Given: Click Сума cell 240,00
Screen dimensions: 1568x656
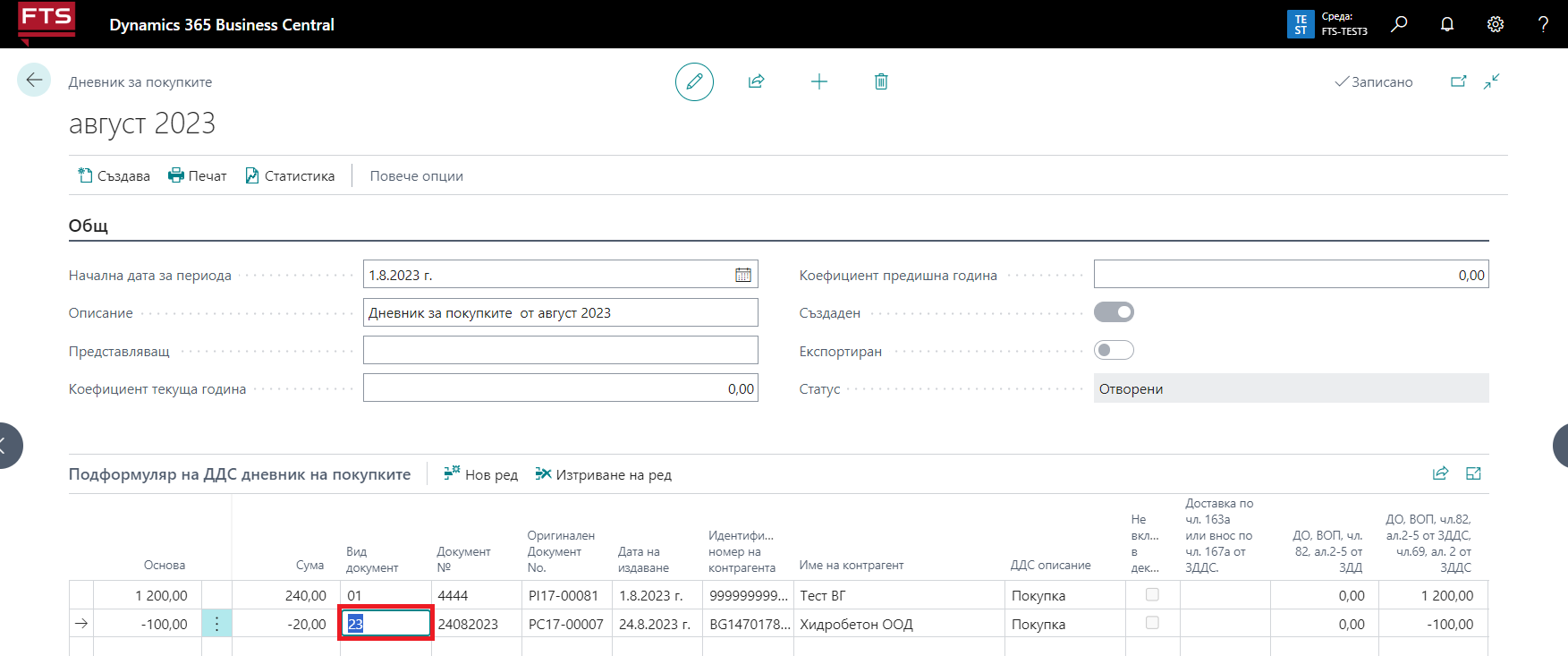Looking at the screenshot, I should pyautogui.click(x=286, y=595).
